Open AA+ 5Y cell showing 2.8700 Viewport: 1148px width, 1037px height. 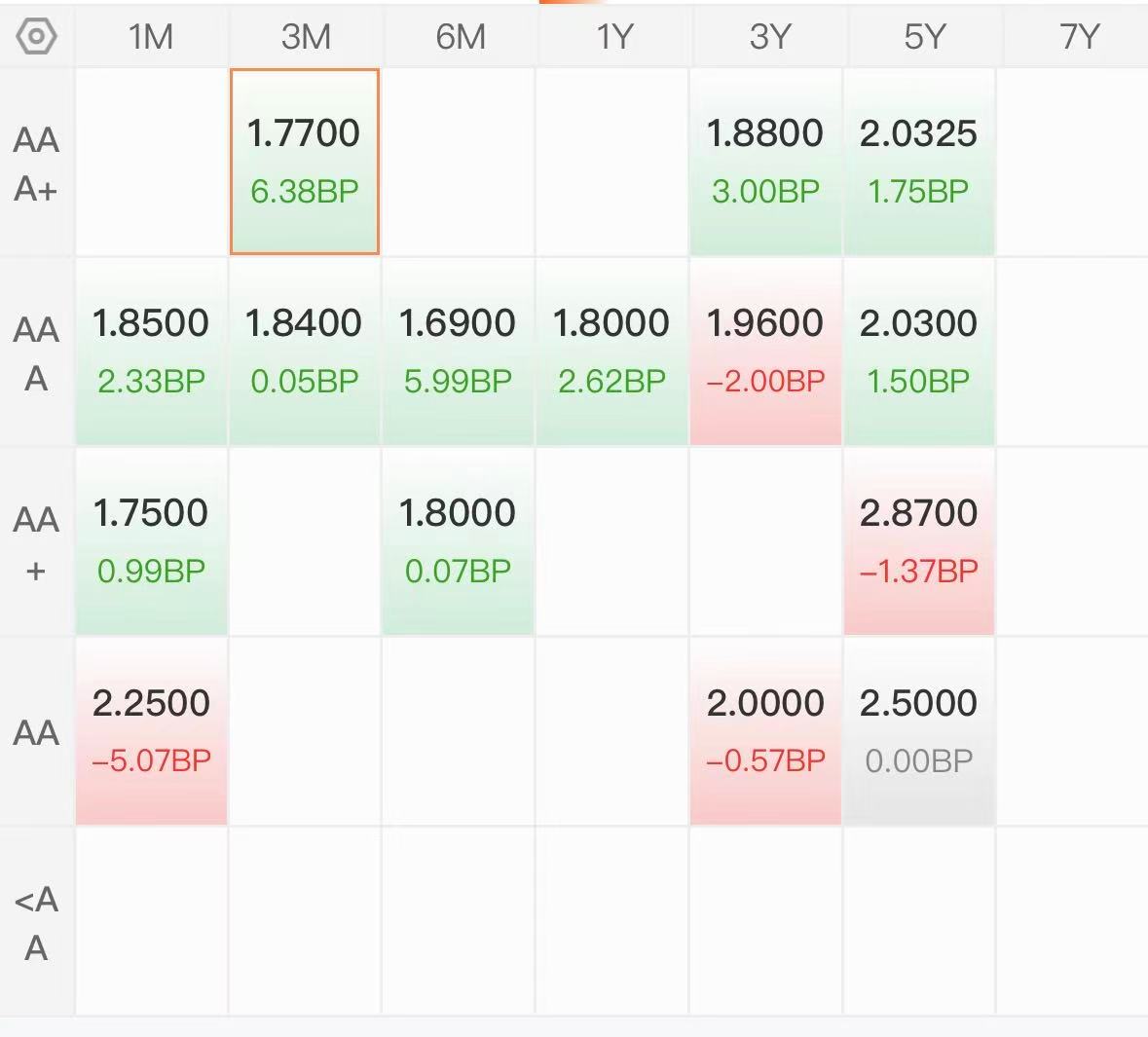tap(919, 542)
